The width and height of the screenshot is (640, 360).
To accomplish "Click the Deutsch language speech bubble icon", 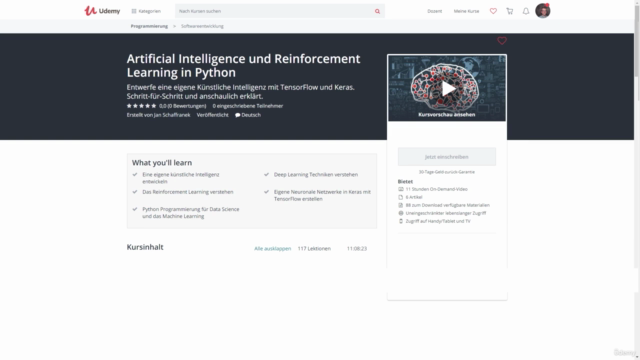I will tap(238, 115).
